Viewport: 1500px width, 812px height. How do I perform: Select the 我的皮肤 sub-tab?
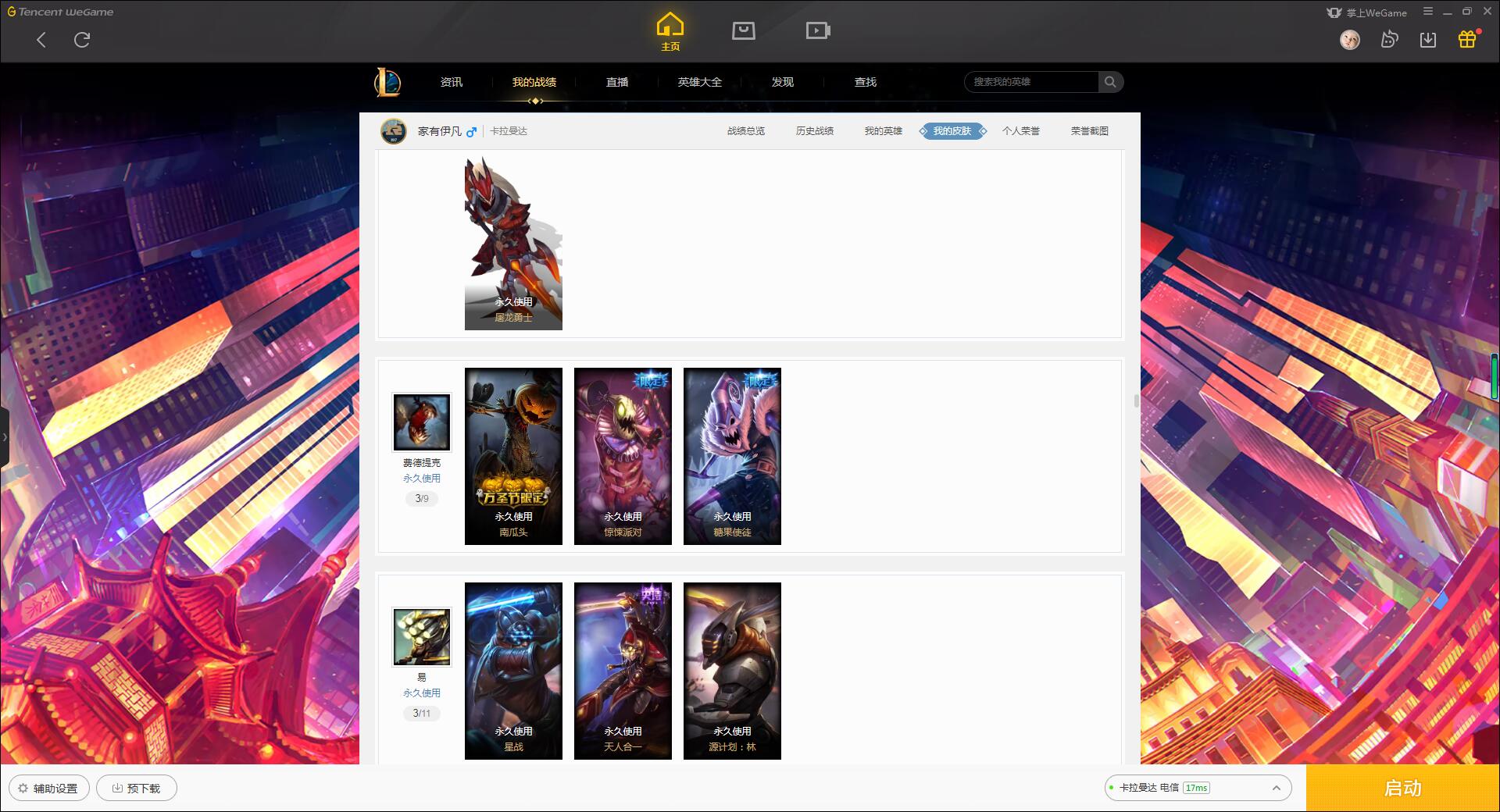(x=952, y=131)
